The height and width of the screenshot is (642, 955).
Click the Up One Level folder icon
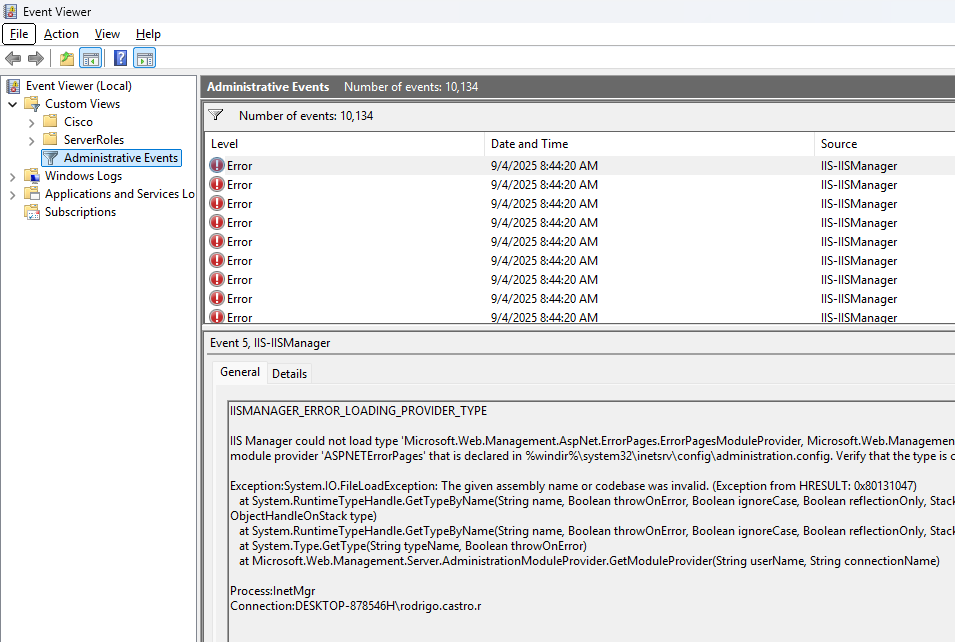[67, 58]
